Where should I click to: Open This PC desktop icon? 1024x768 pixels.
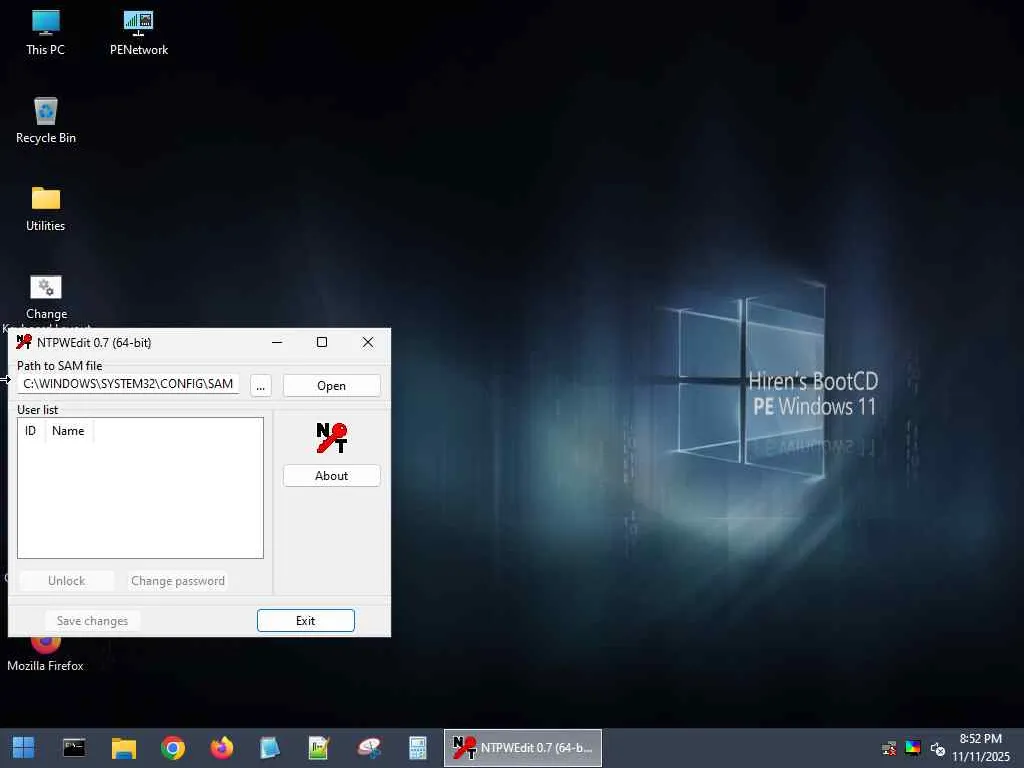tap(46, 33)
